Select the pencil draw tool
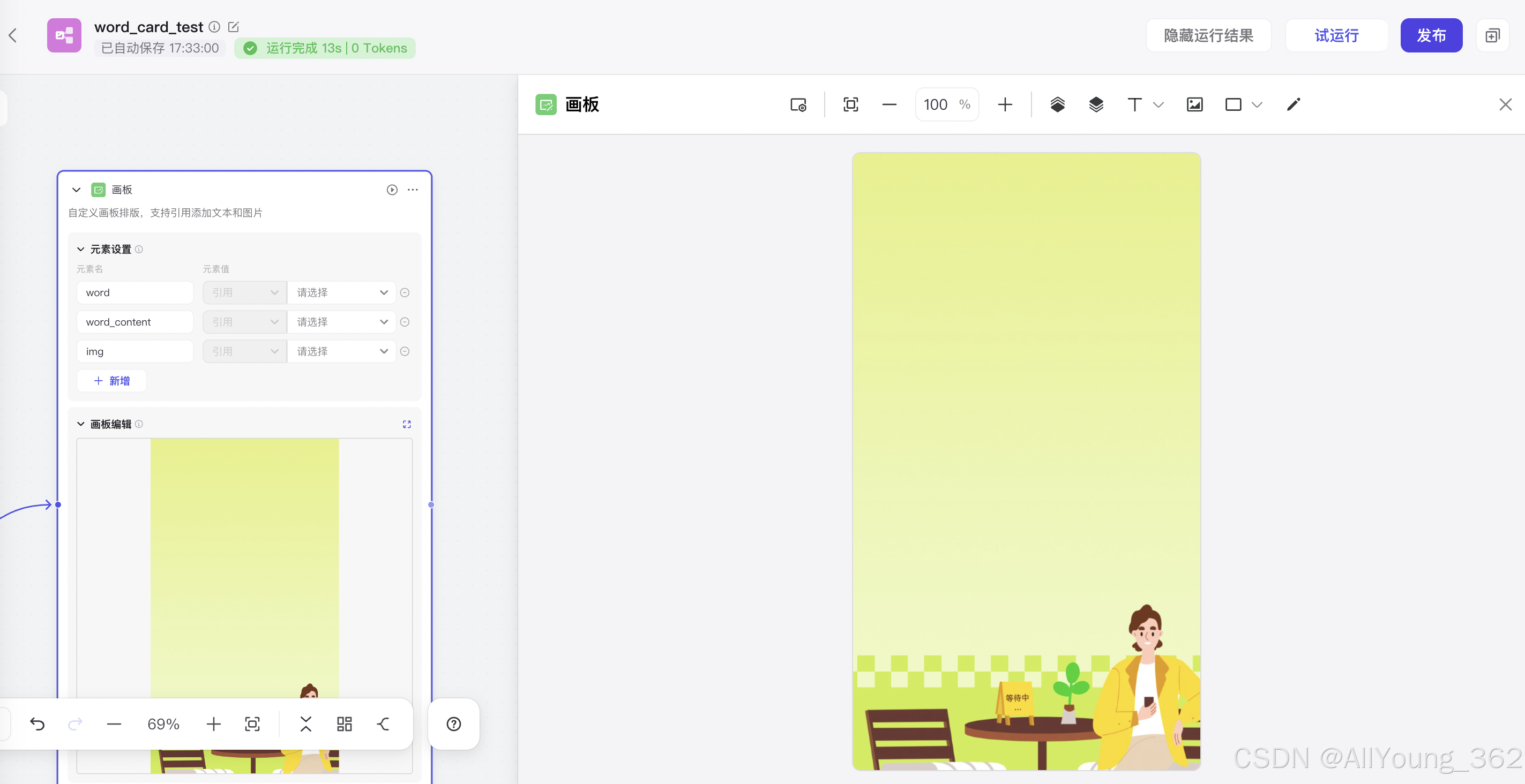 point(1294,105)
